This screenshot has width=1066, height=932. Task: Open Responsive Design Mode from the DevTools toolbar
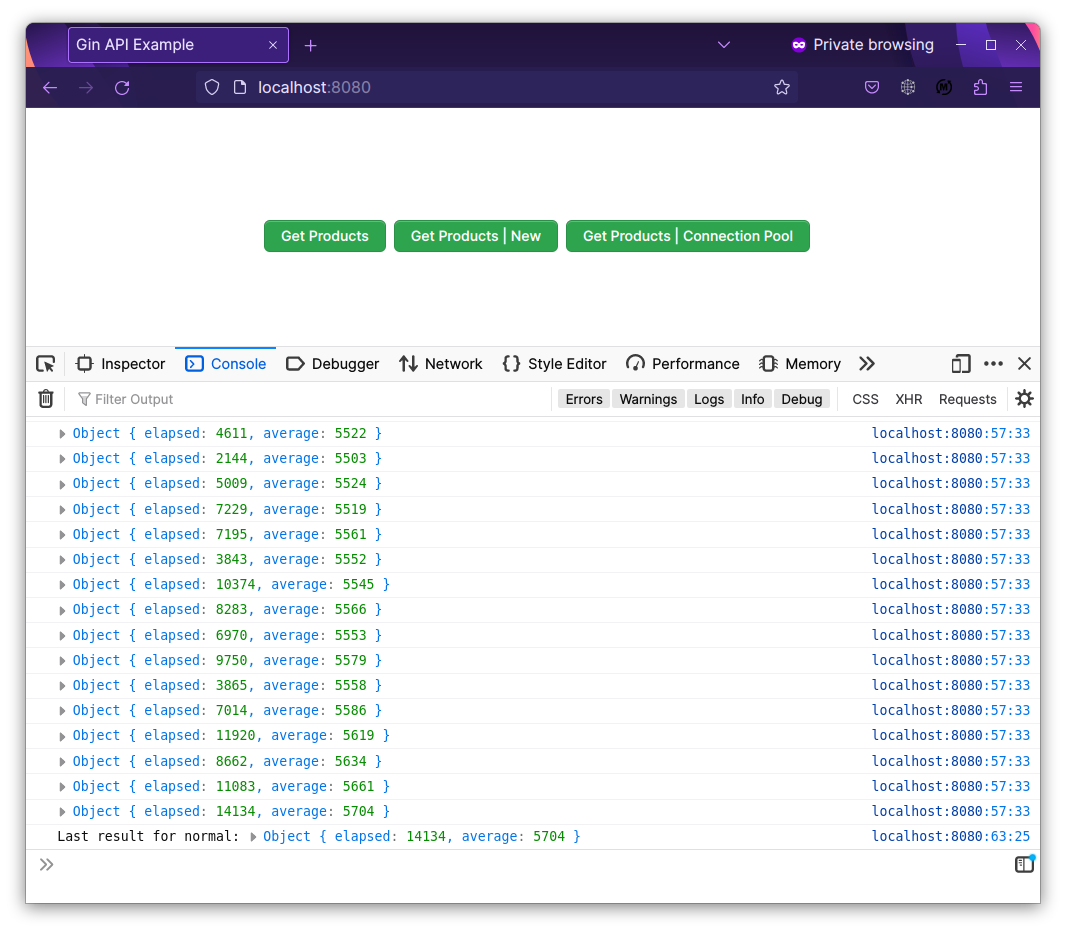pos(961,364)
